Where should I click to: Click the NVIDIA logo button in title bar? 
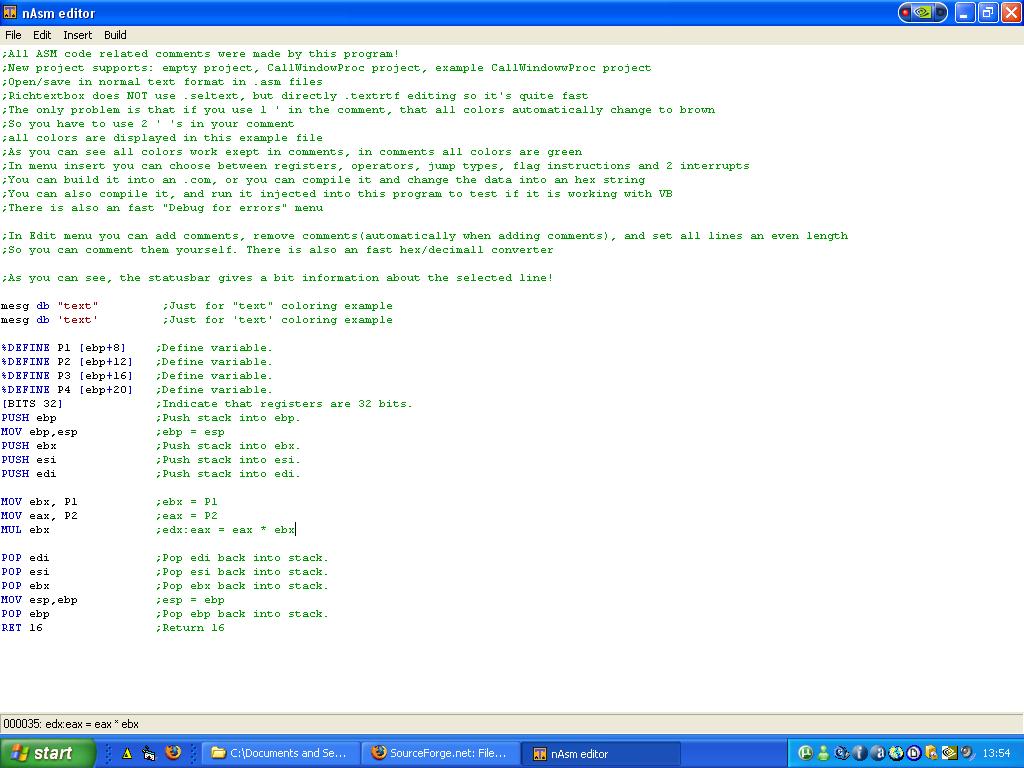coord(923,13)
